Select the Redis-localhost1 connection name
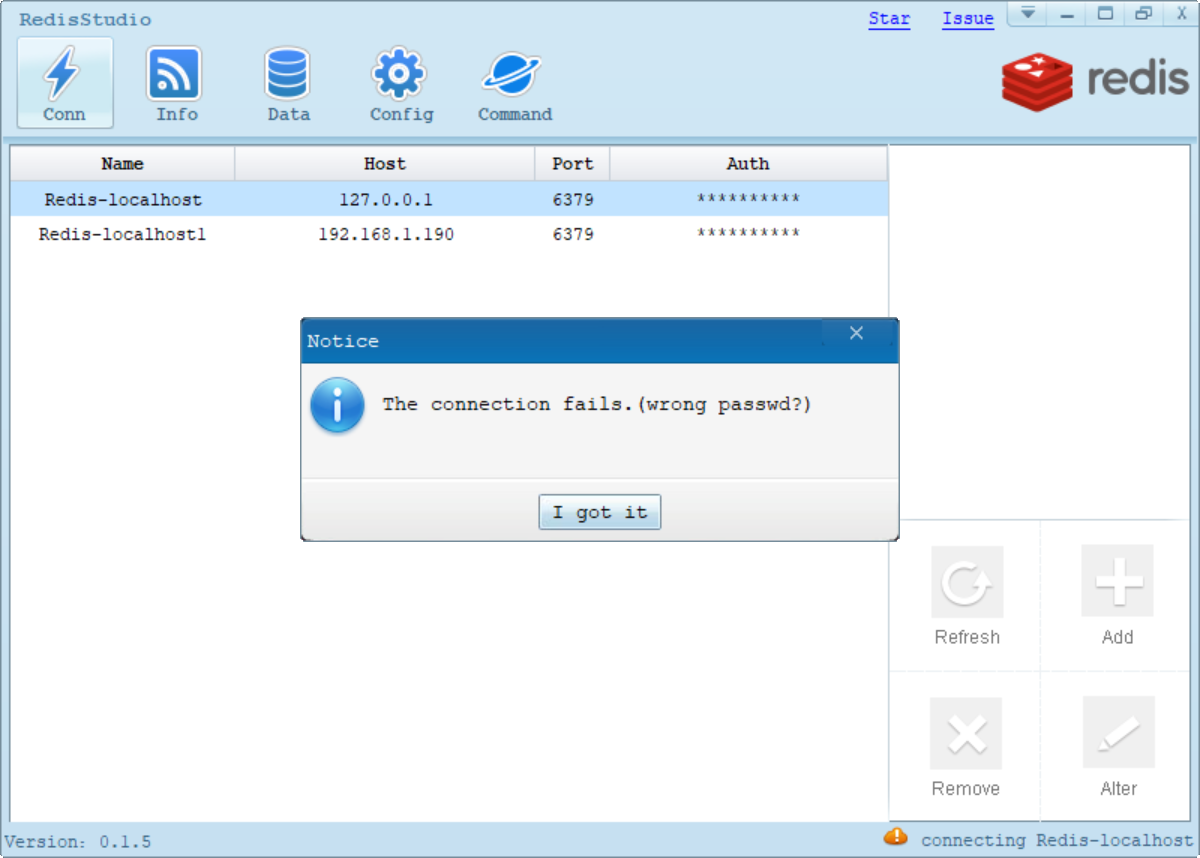This screenshot has height=858, width=1200. click(122, 235)
